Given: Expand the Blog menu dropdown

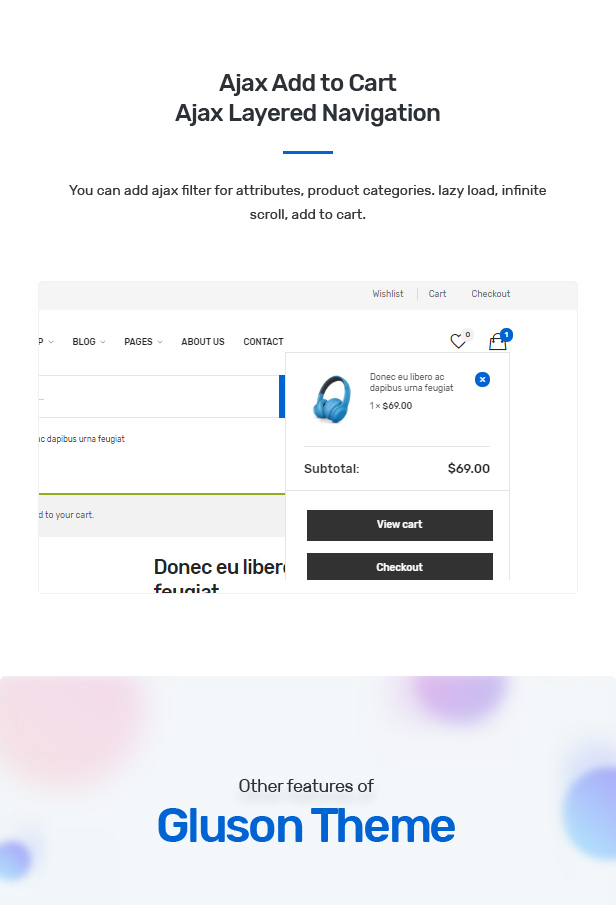Looking at the screenshot, I should tap(88, 342).
